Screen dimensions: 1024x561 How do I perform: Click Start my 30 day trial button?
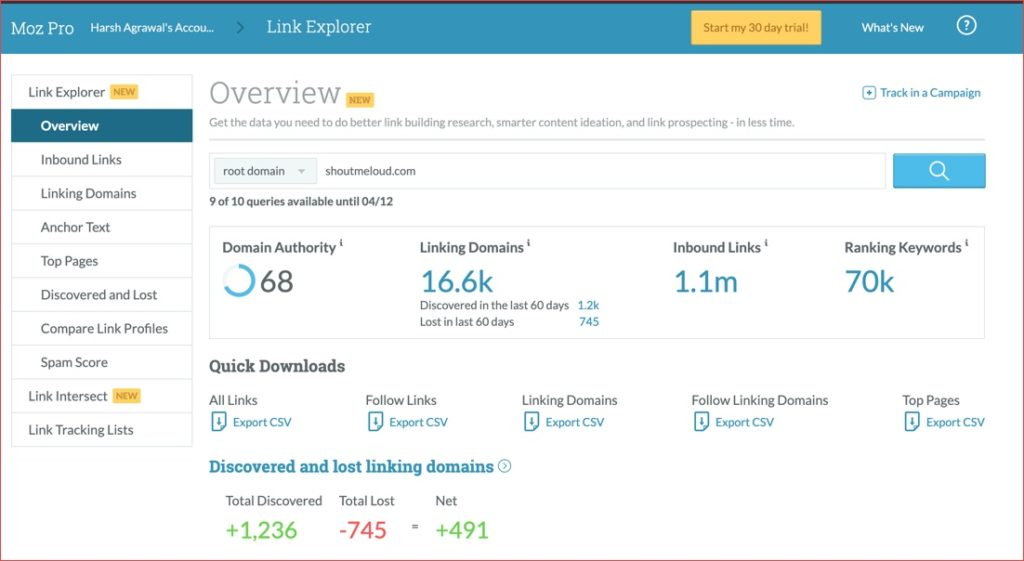756,27
